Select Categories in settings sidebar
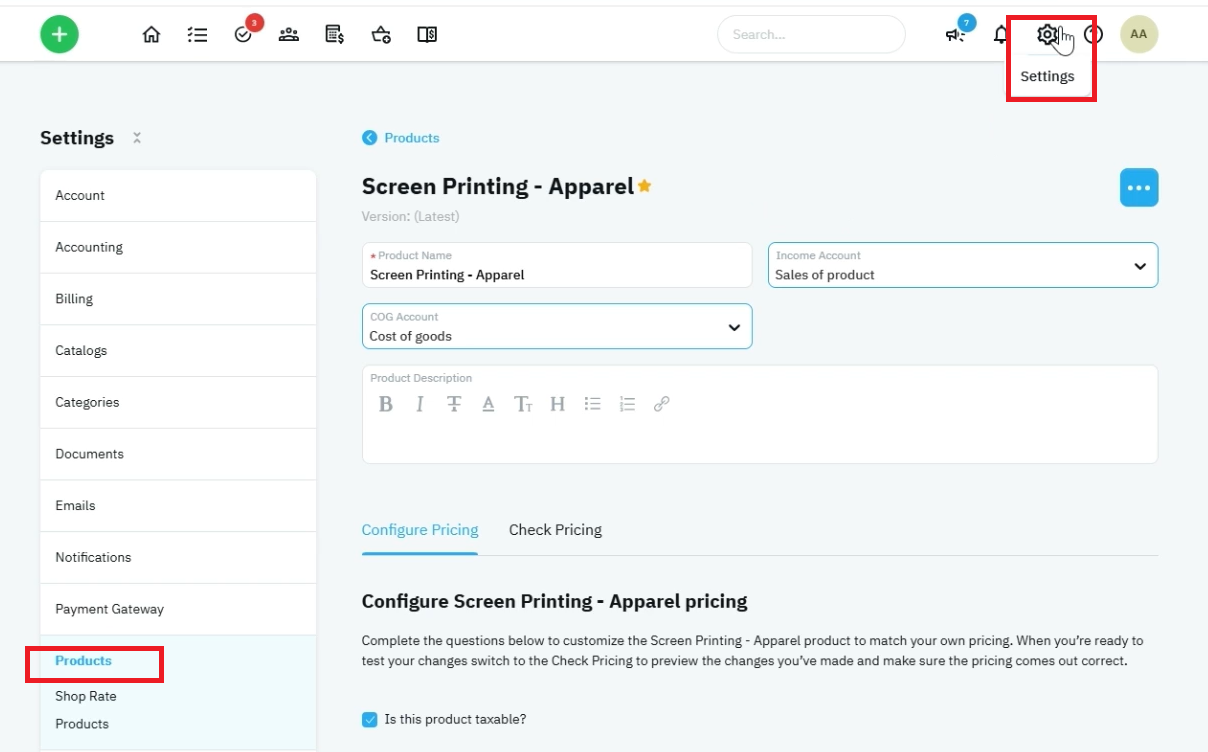 pyautogui.click(x=178, y=402)
